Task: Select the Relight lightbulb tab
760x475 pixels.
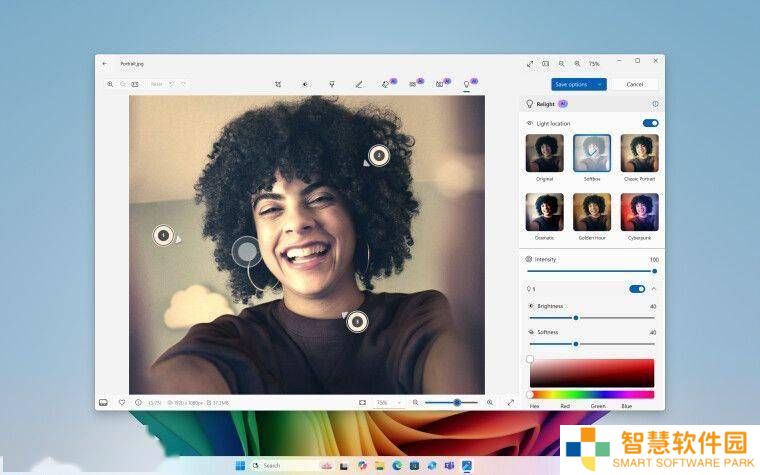Action: coord(467,84)
